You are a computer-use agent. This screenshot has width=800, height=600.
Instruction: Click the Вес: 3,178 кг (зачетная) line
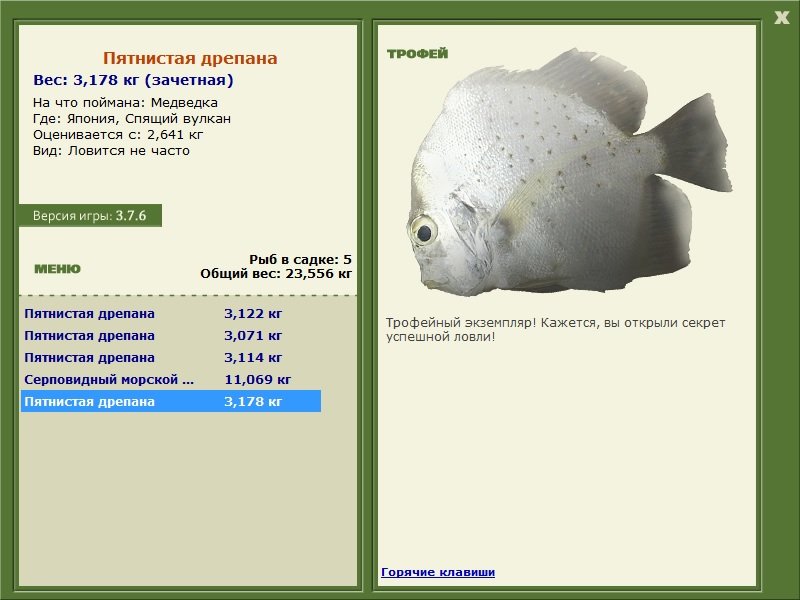pyautogui.click(x=133, y=80)
